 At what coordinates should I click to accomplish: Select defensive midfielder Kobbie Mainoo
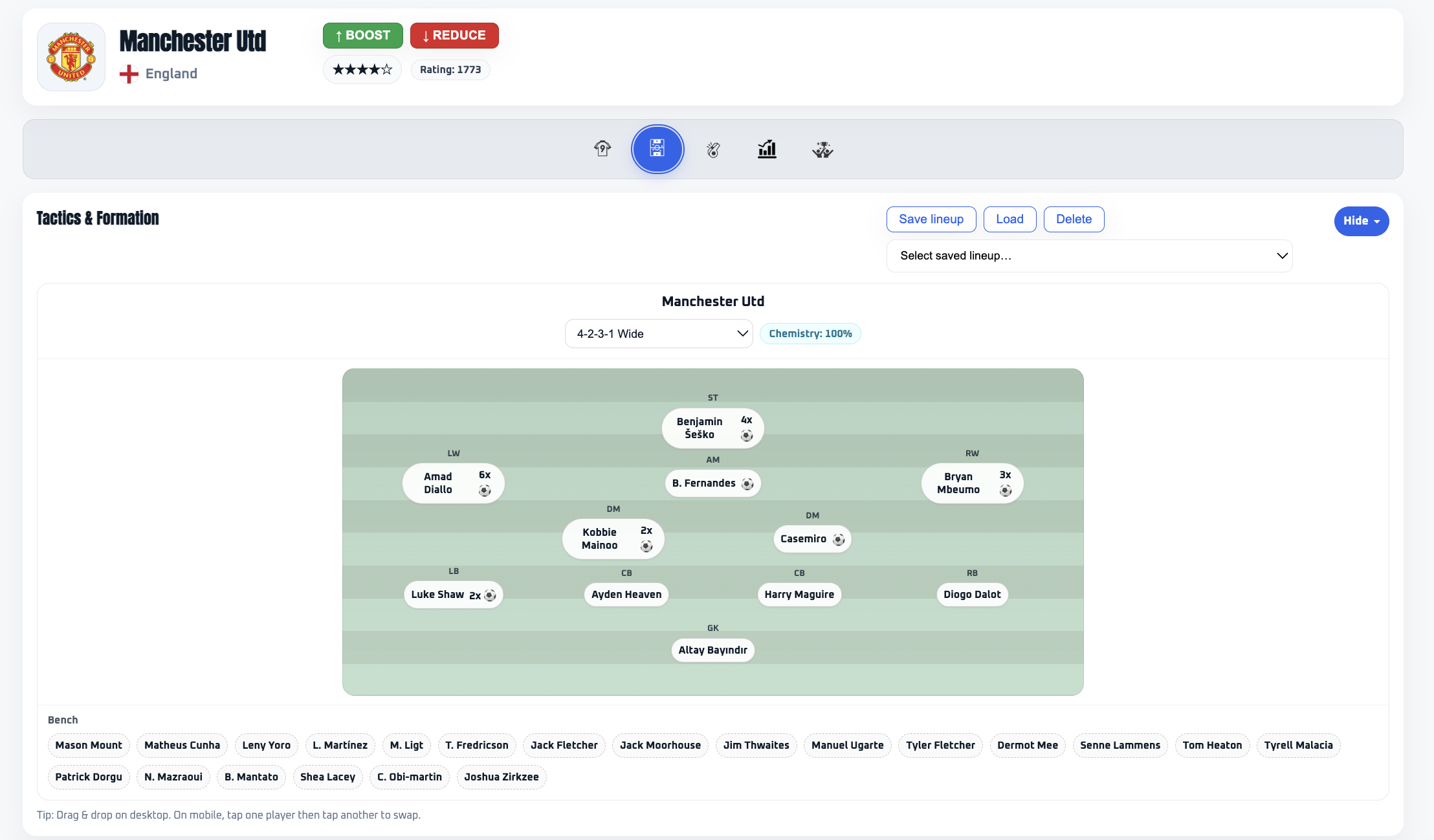(613, 539)
